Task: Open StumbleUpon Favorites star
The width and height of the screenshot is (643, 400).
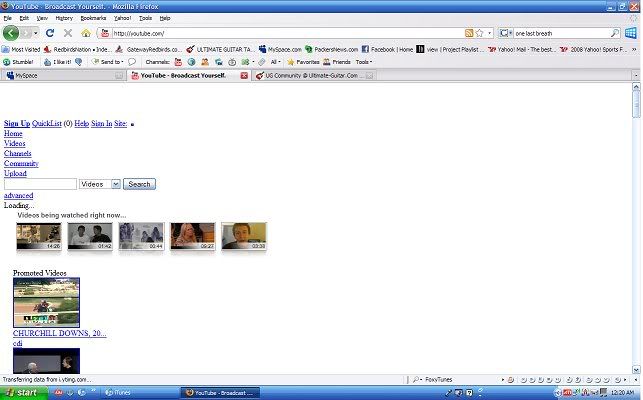Action: 303,62
